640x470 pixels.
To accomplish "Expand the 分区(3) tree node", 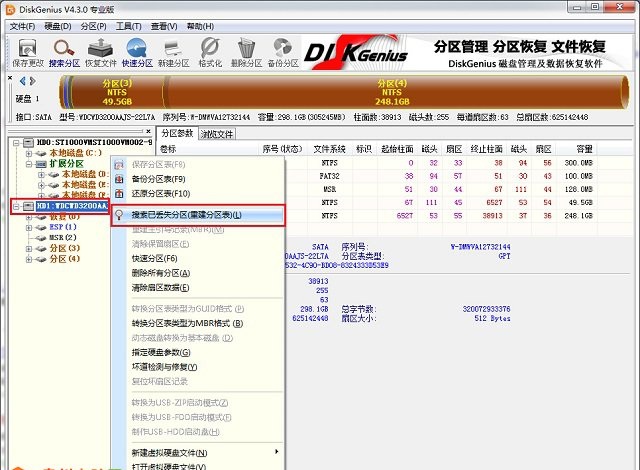I will pyautogui.click(x=29, y=248).
